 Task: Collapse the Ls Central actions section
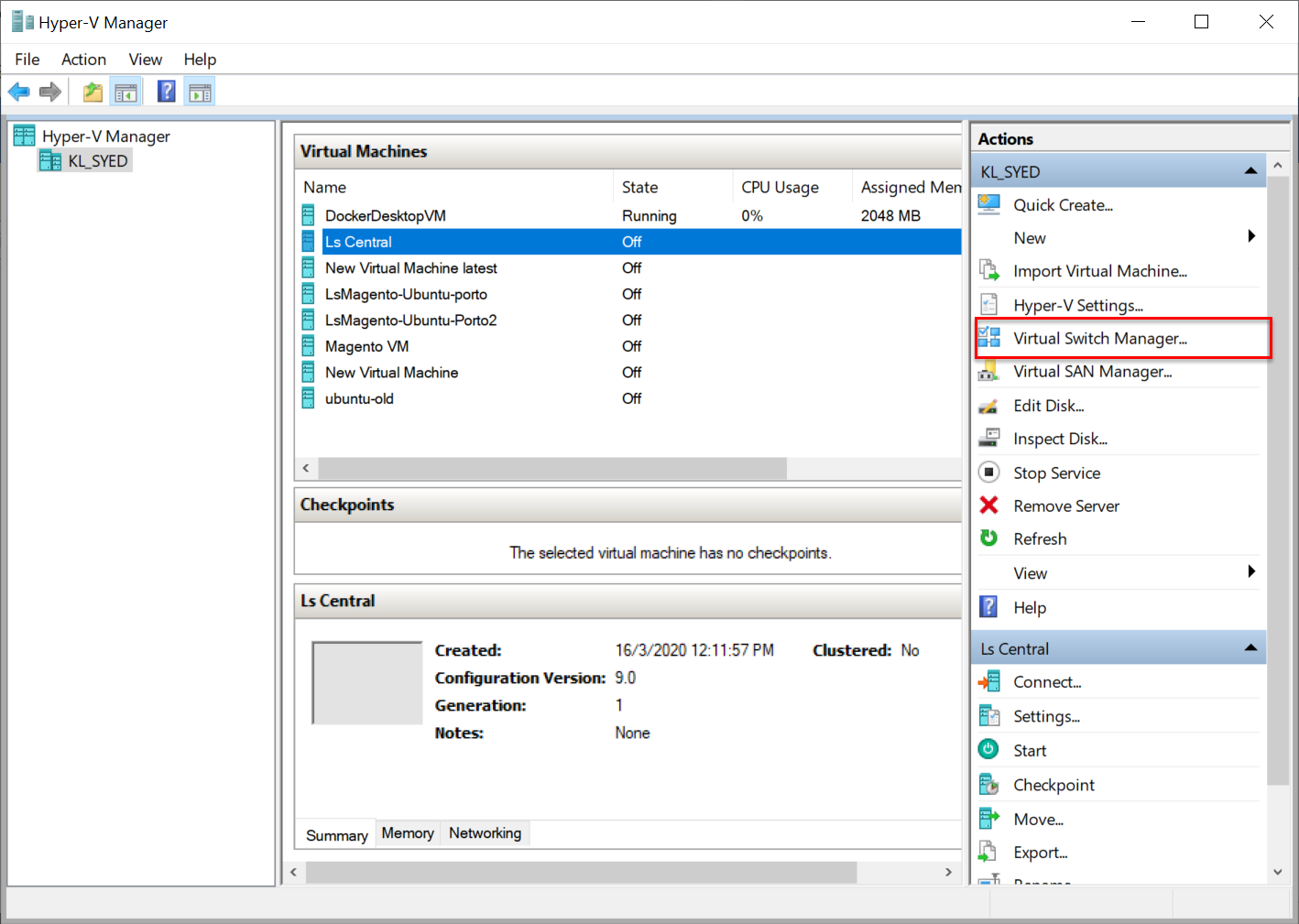(1250, 648)
